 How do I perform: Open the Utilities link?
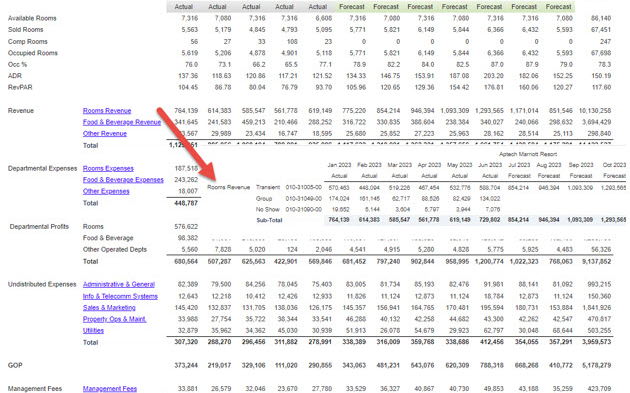(x=93, y=330)
